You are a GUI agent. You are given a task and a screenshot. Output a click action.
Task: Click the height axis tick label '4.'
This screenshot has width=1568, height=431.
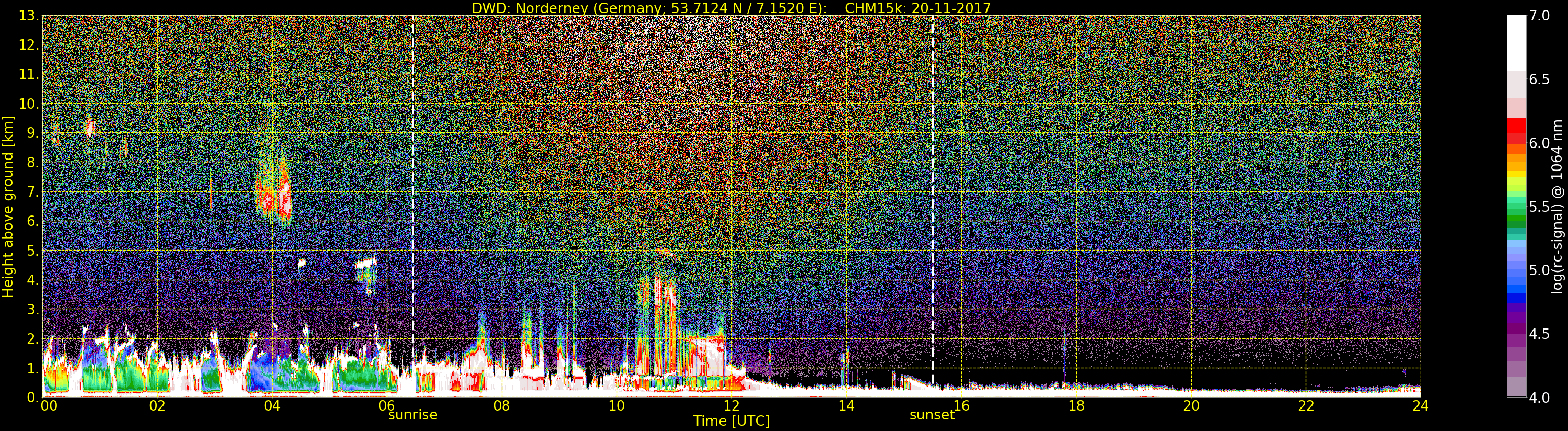tap(33, 280)
